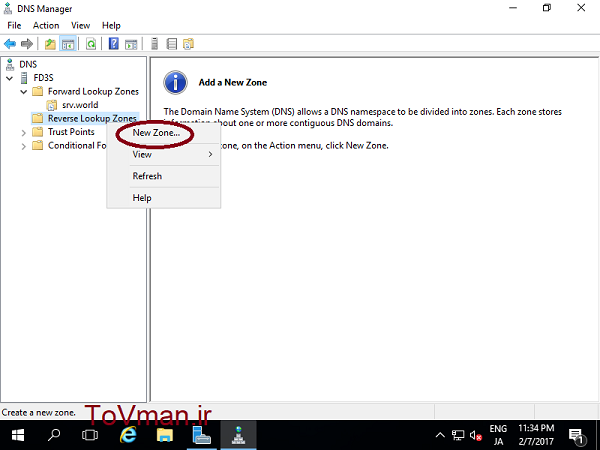Click the srv.world zone file icon
The image size is (600, 450).
click(52, 105)
